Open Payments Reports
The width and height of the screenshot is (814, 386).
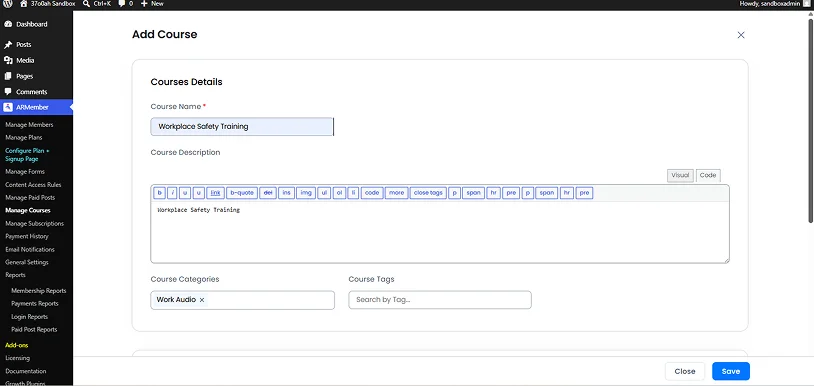35,304
